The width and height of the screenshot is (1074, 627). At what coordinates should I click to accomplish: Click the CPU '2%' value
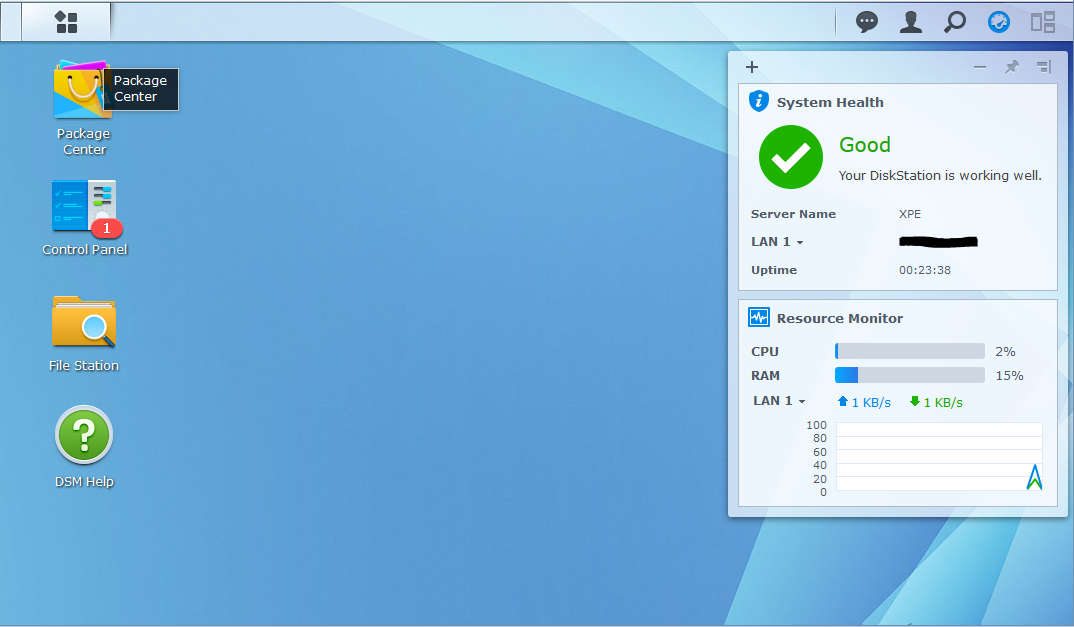click(x=1005, y=352)
